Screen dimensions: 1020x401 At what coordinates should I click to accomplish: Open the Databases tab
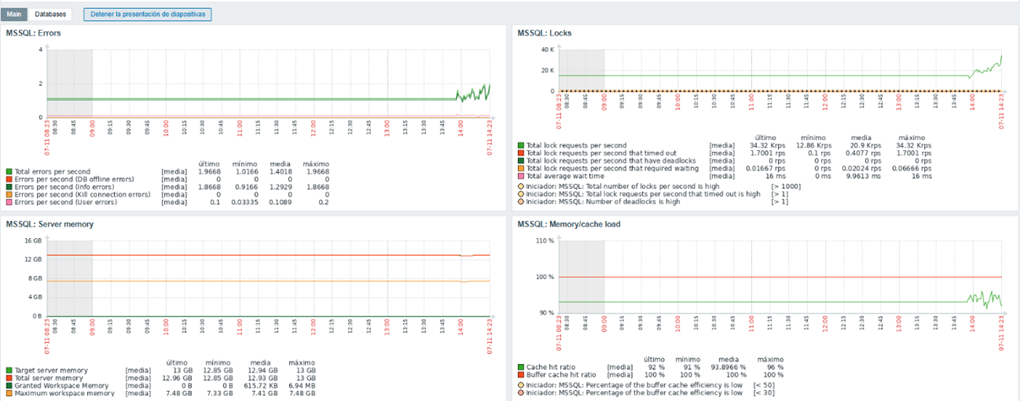(50, 15)
